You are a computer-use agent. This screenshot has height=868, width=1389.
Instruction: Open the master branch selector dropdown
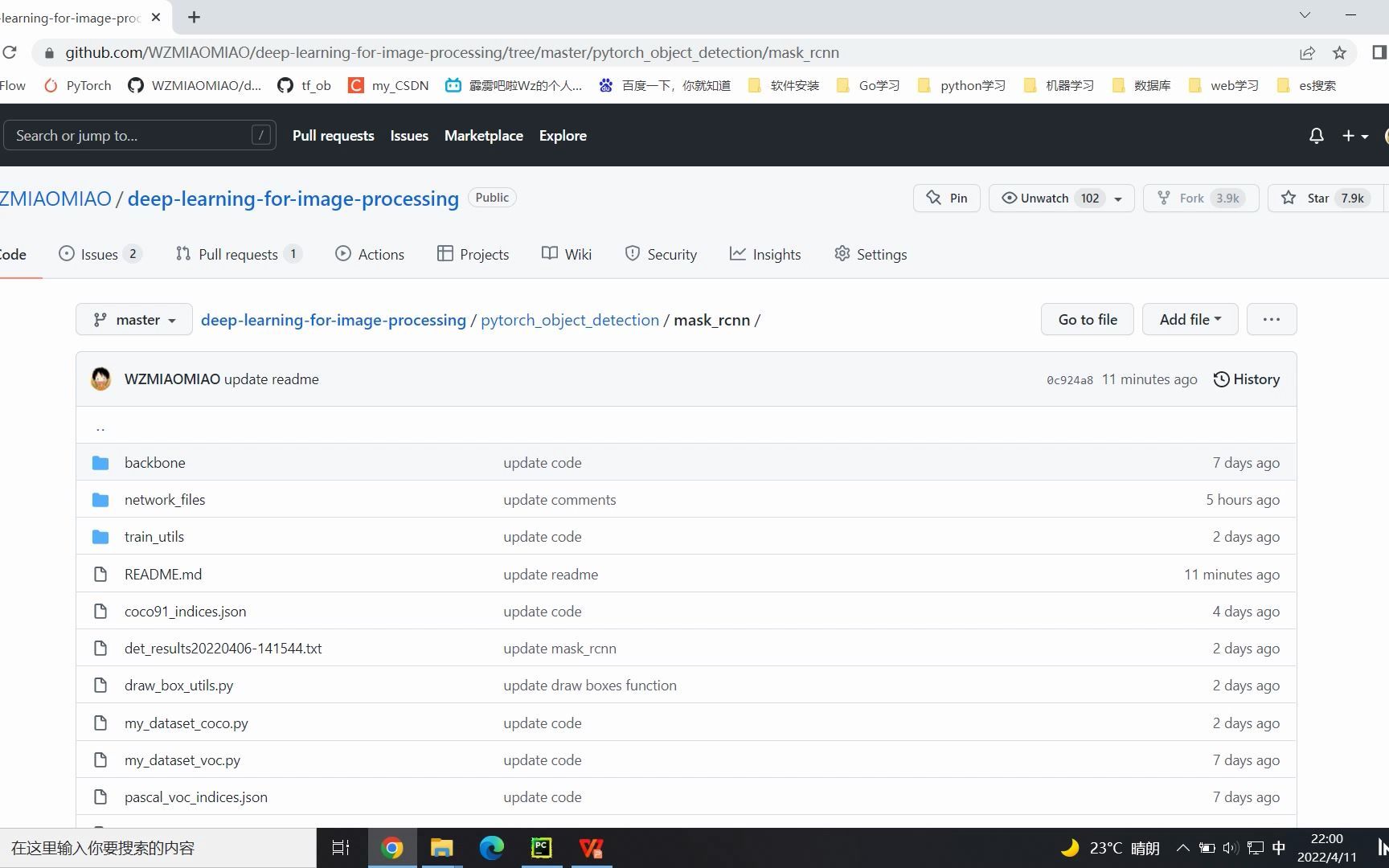pos(133,319)
